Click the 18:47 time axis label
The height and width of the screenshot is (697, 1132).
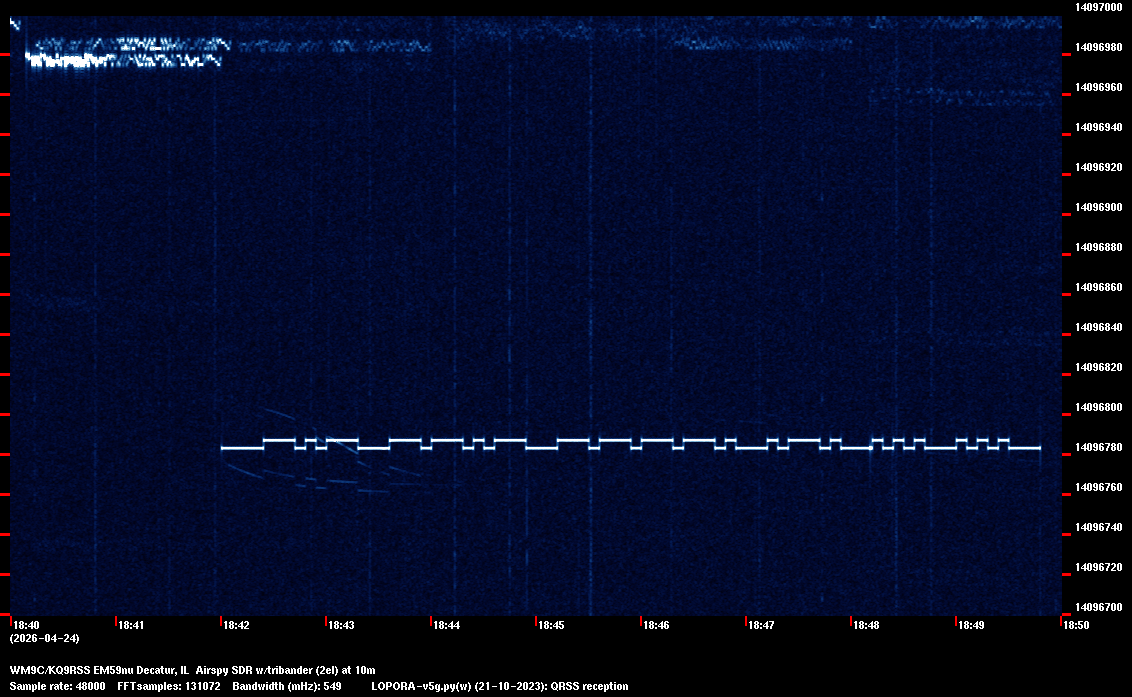point(761,625)
